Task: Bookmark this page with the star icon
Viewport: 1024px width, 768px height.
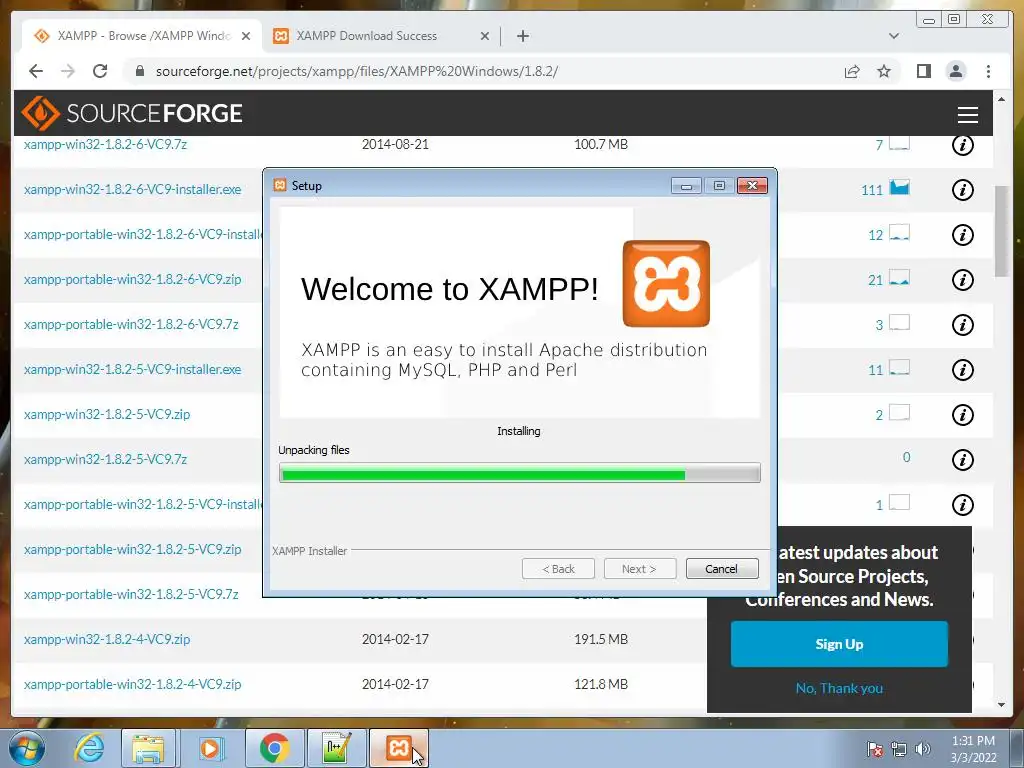Action: tap(884, 71)
